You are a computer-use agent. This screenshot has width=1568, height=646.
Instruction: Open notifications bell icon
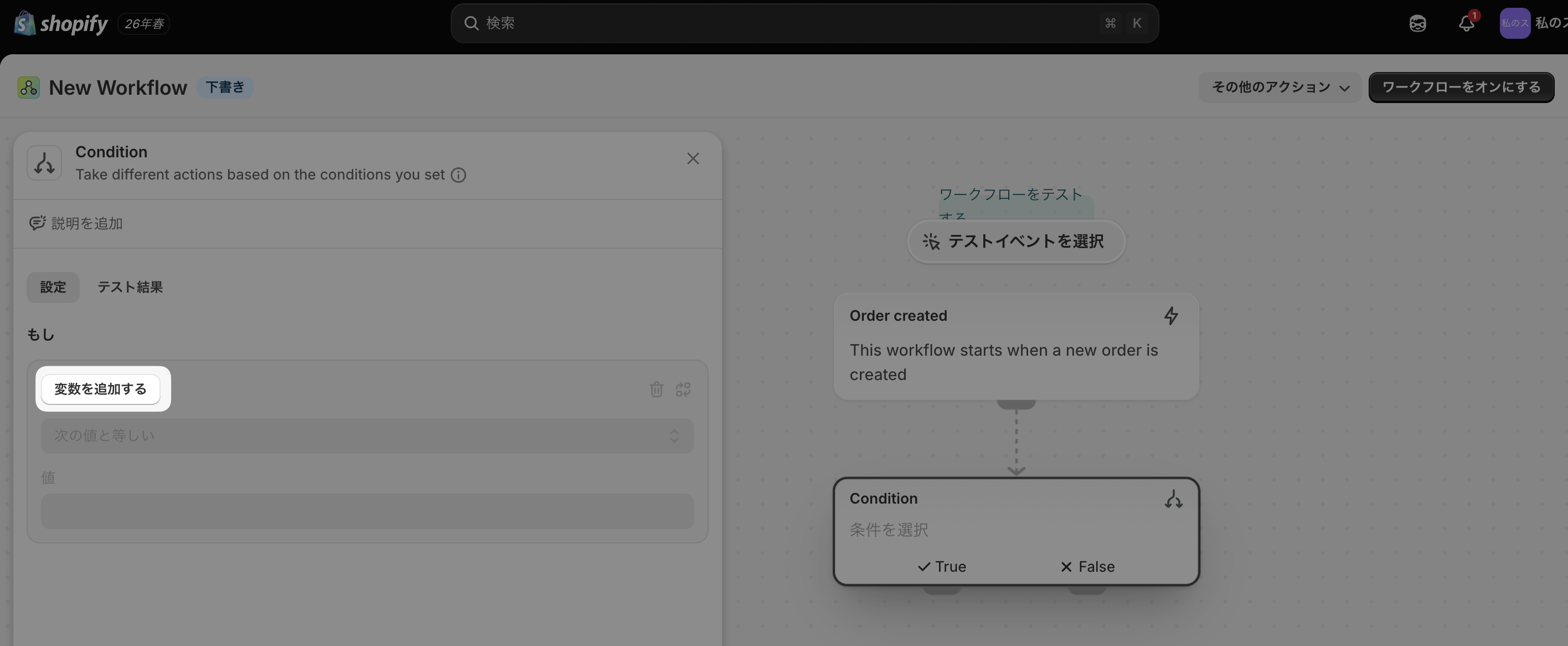click(1466, 24)
